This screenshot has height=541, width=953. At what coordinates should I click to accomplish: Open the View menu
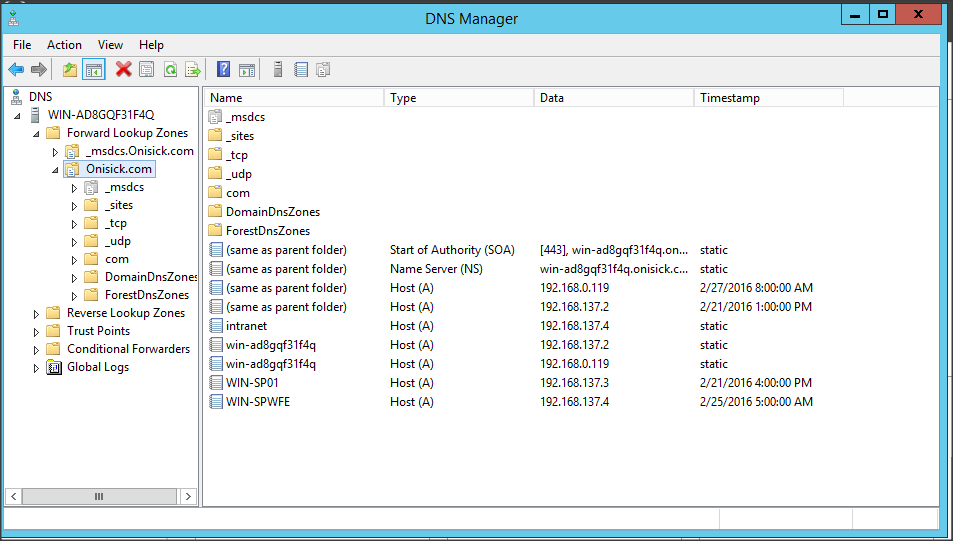pyautogui.click(x=111, y=45)
